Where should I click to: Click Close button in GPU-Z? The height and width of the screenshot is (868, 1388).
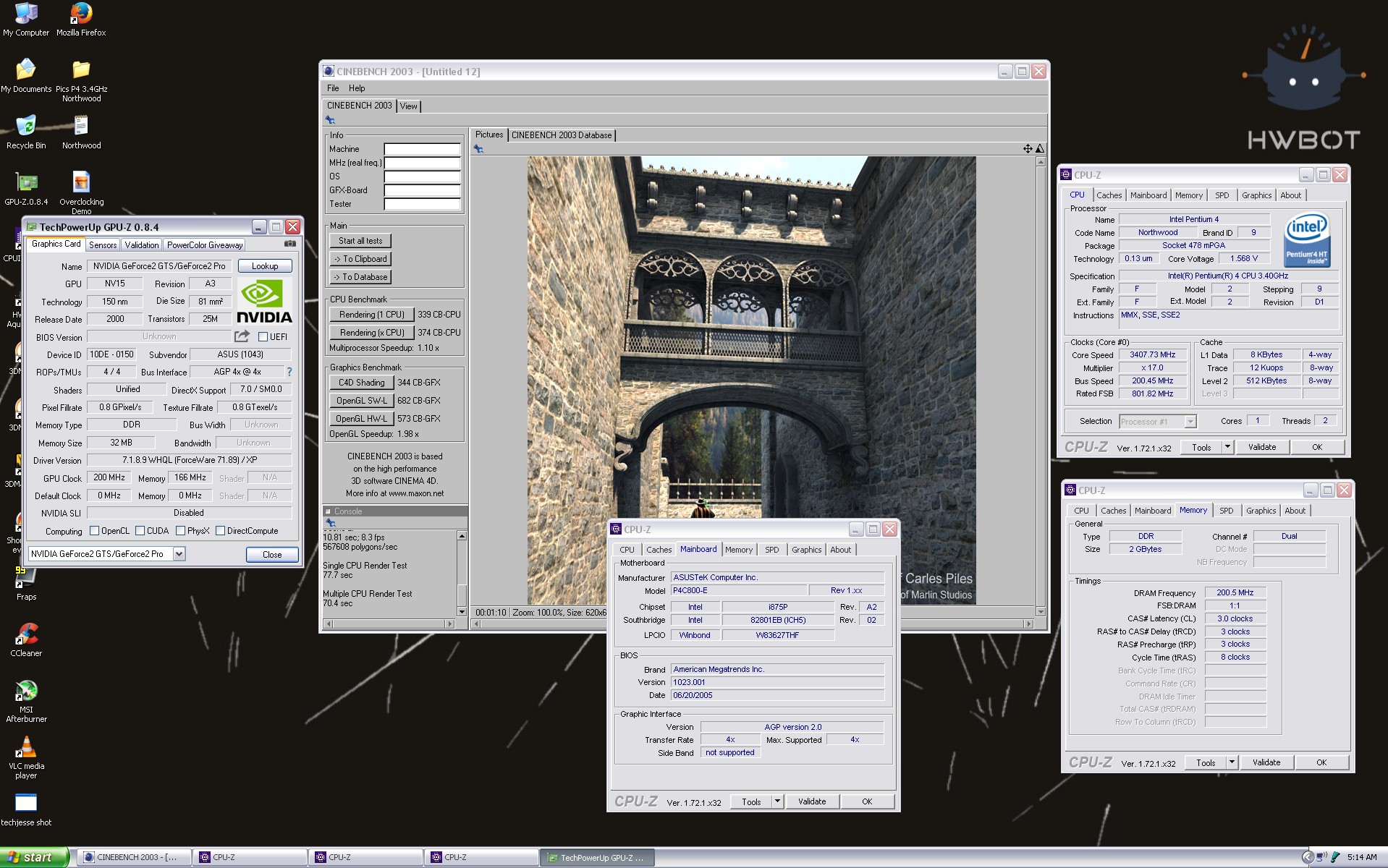[x=272, y=555]
